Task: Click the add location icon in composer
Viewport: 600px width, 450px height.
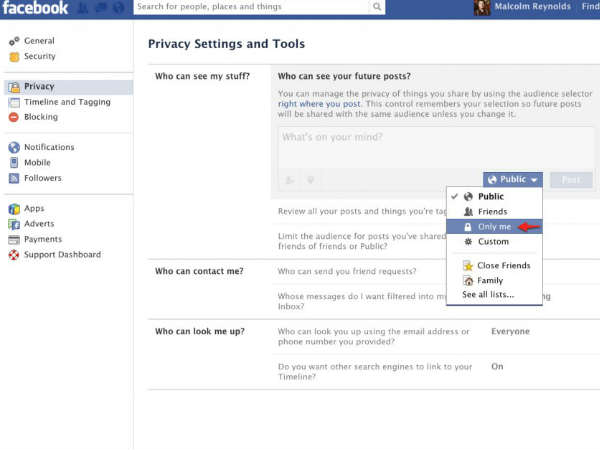Action: coord(311,180)
